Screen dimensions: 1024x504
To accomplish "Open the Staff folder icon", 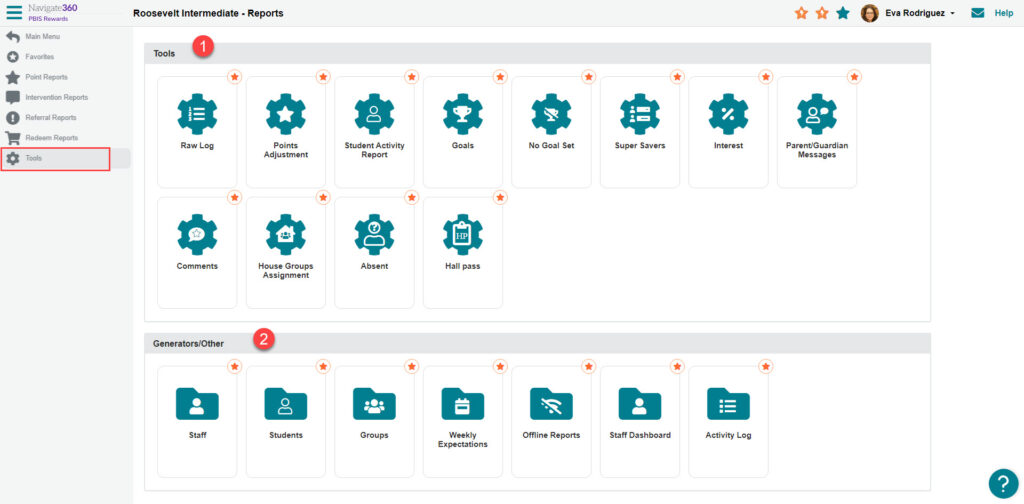I will [197, 404].
